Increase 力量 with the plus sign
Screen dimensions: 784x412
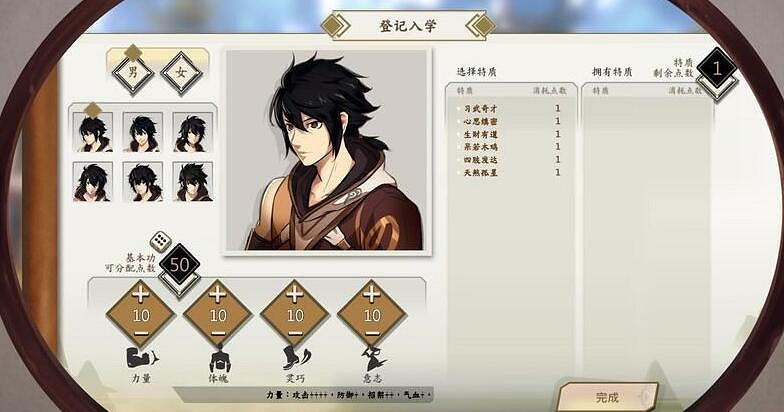coord(140,294)
